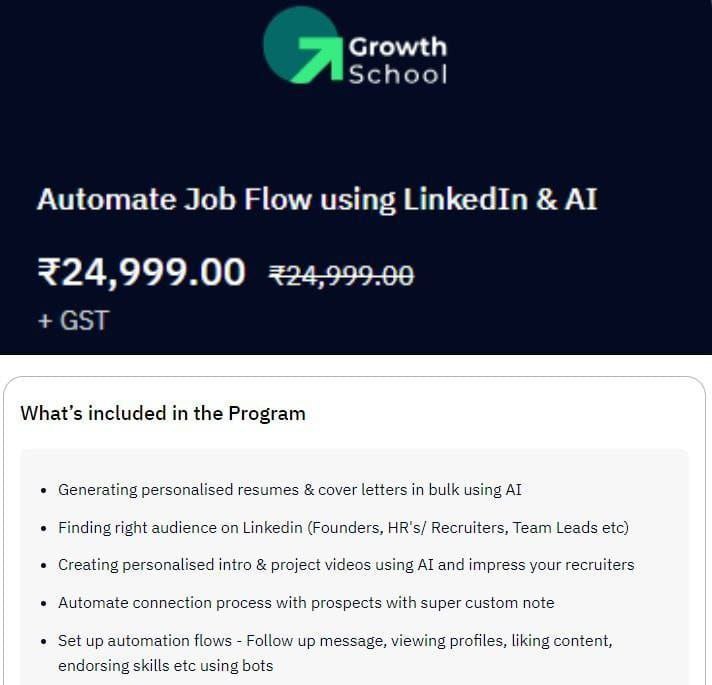Click the Automate connection process with prospects item

306,603
